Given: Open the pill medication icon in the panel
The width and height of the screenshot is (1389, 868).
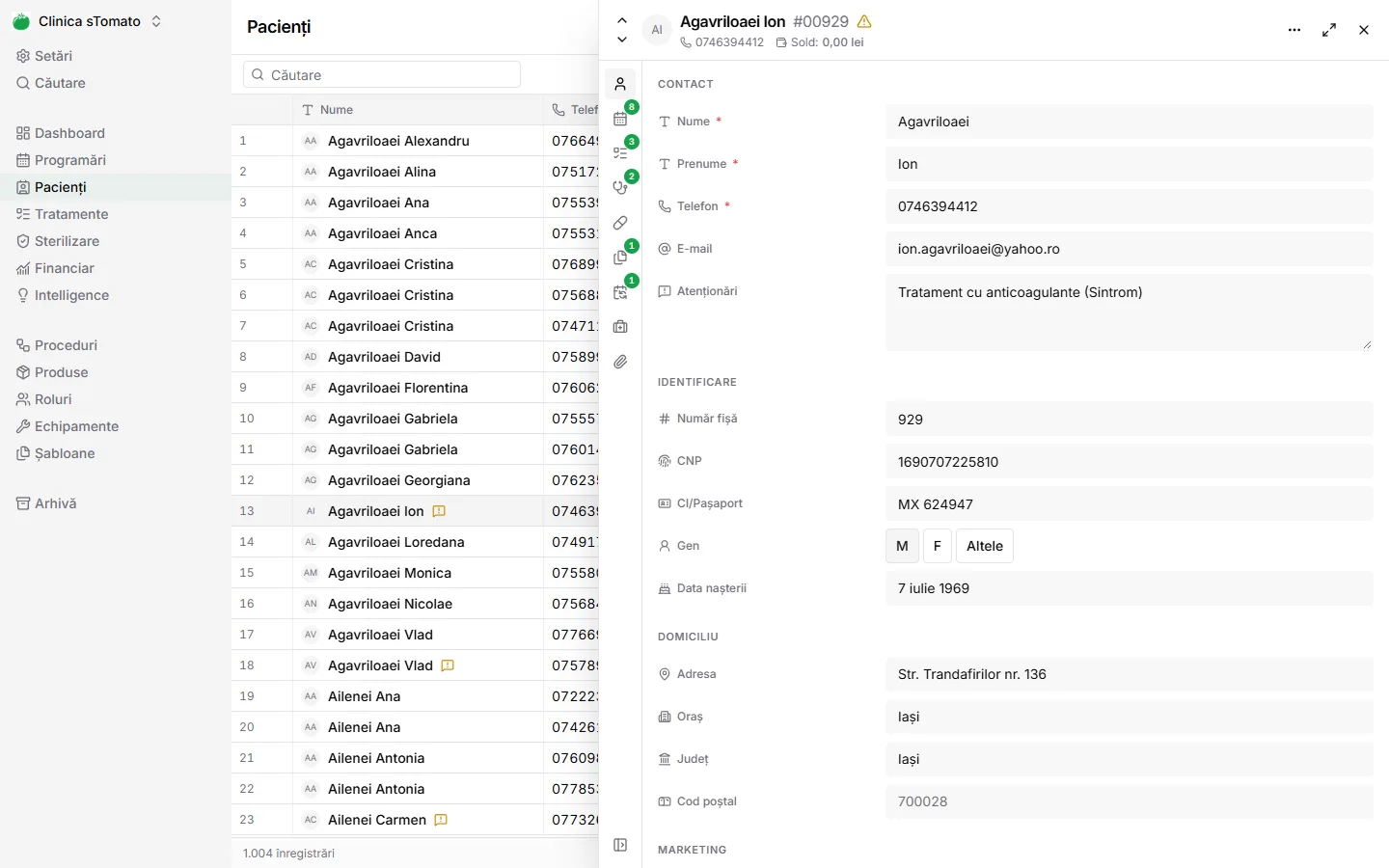Looking at the screenshot, I should point(620,223).
